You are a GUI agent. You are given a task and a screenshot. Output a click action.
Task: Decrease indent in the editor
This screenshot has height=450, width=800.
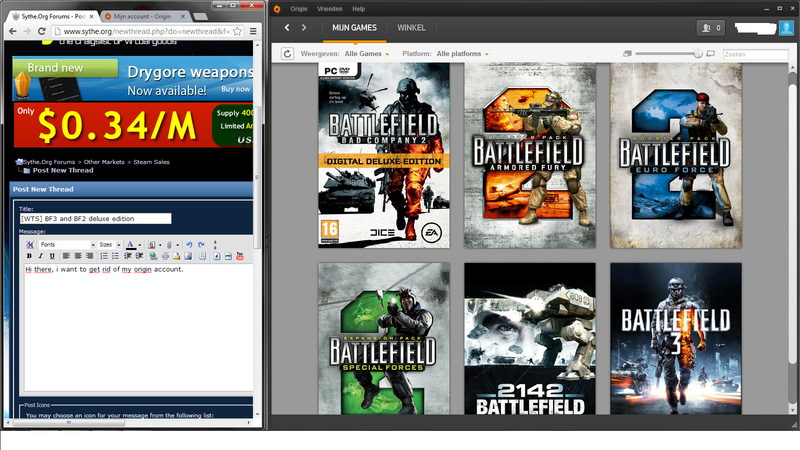128,256
